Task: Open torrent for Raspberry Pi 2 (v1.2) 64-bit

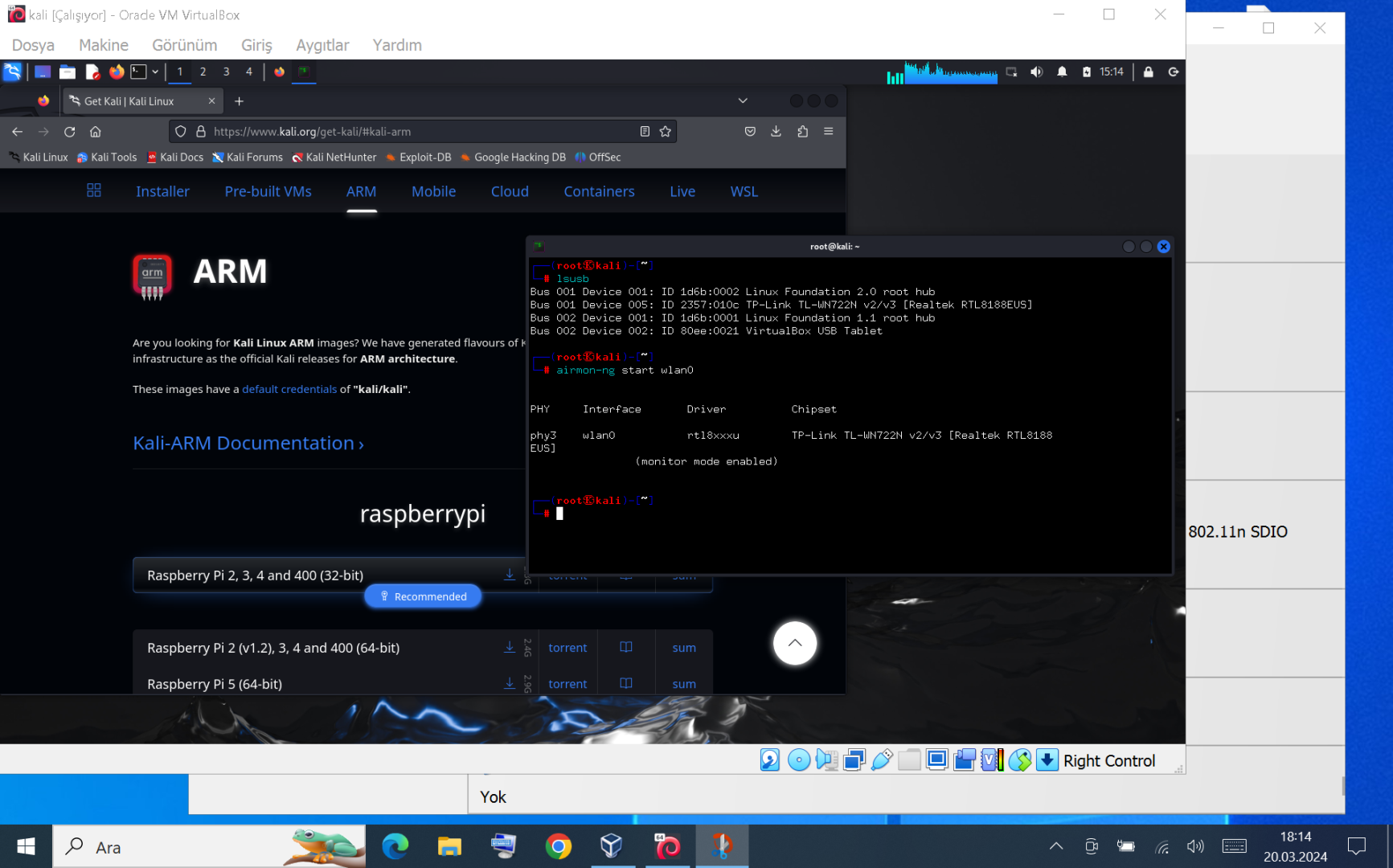Action: [x=567, y=648]
